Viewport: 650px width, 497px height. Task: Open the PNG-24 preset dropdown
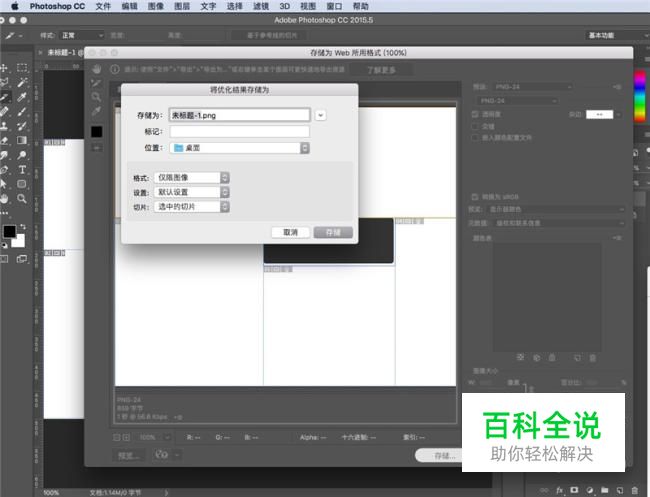(x=533, y=87)
